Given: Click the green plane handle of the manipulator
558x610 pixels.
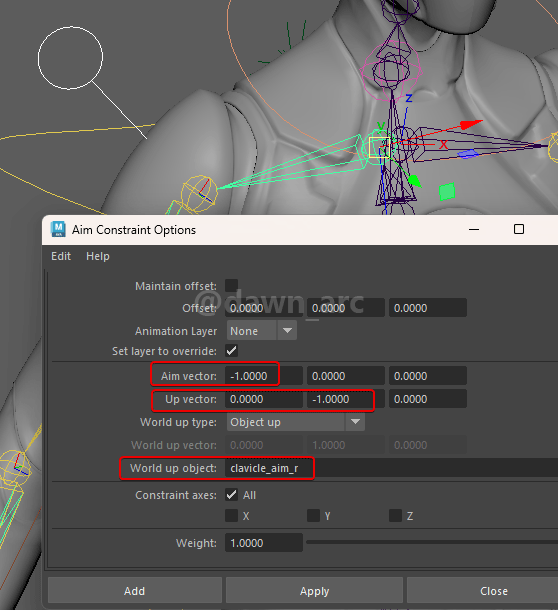Looking at the screenshot, I should (x=447, y=192).
